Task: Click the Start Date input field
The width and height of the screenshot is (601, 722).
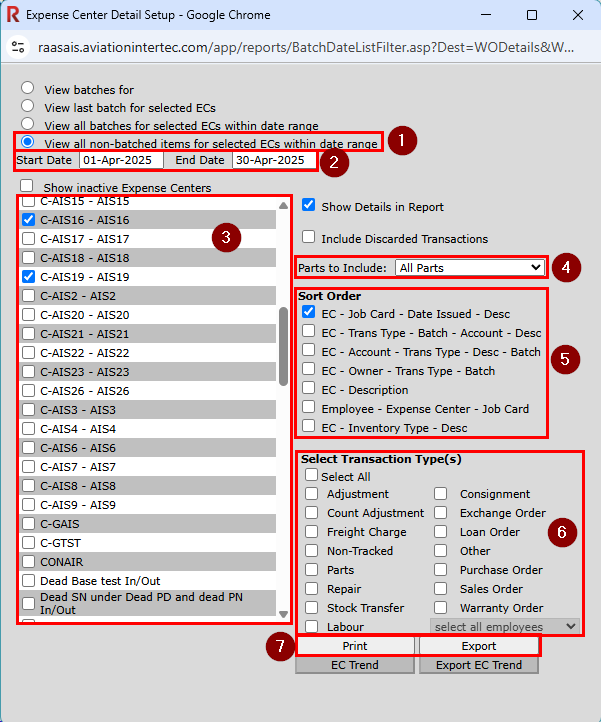Action: [x=121, y=160]
